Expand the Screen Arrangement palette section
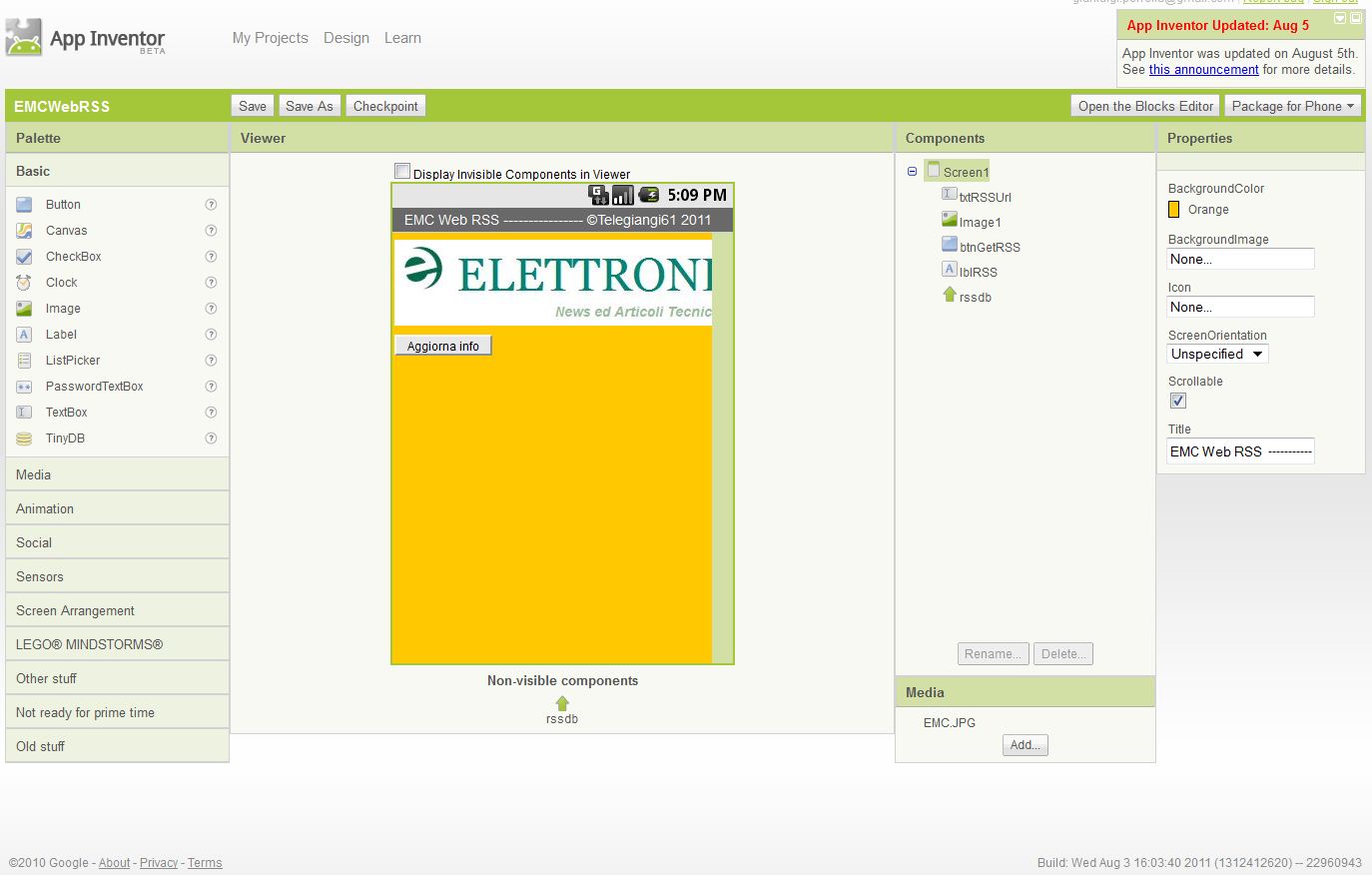The height and width of the screenshot is (875, 1372). 117,610
